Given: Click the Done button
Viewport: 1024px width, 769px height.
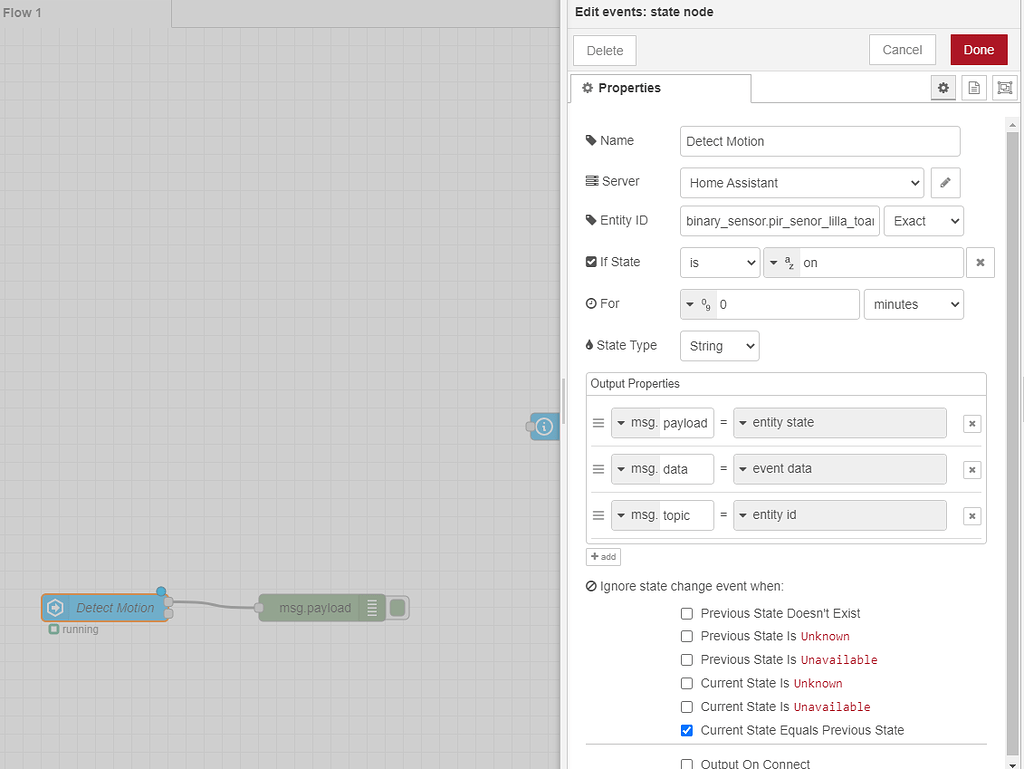Looking at the screenshot, I should click(978, 49).
